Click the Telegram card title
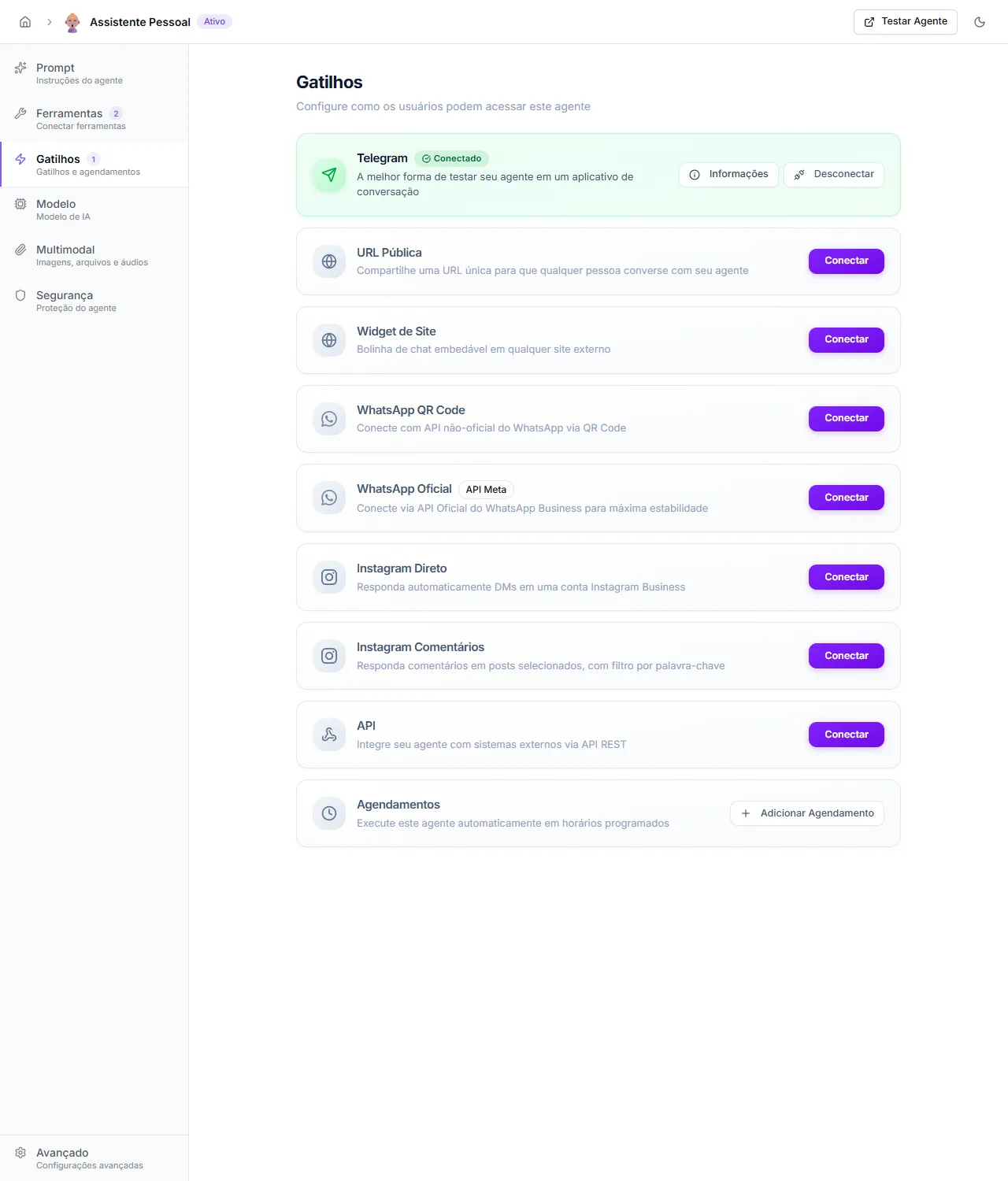Viewport: 1008px width, 1181px height. click(x=382, y=158)
